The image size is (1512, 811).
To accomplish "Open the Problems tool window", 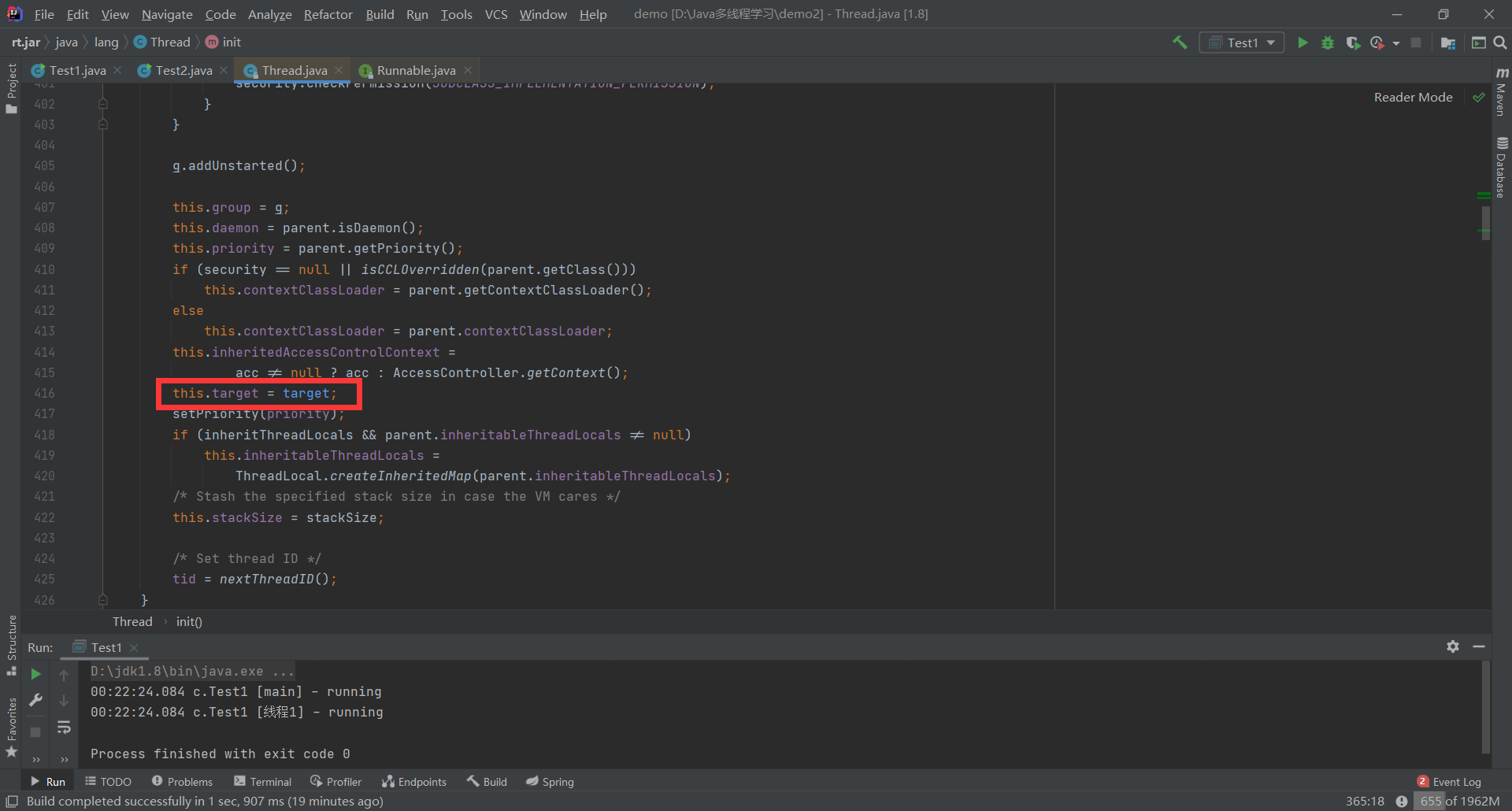I will [182, 781].
